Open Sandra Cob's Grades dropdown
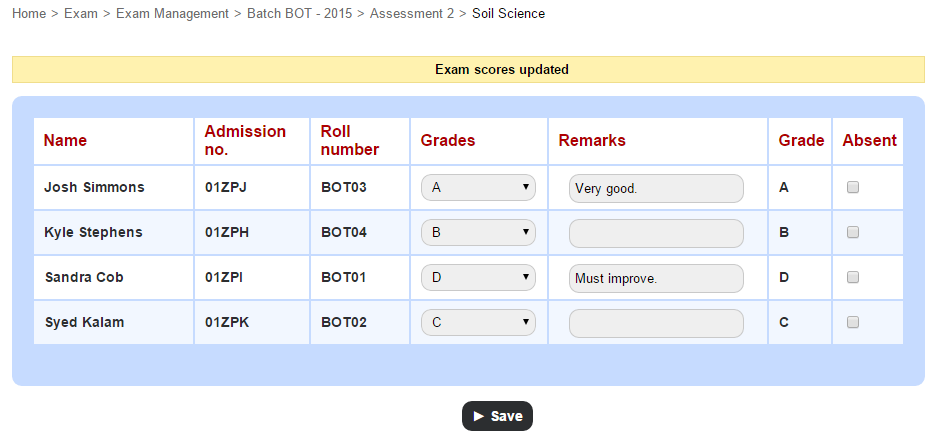 pyautogui.click(x=478, y=277)
